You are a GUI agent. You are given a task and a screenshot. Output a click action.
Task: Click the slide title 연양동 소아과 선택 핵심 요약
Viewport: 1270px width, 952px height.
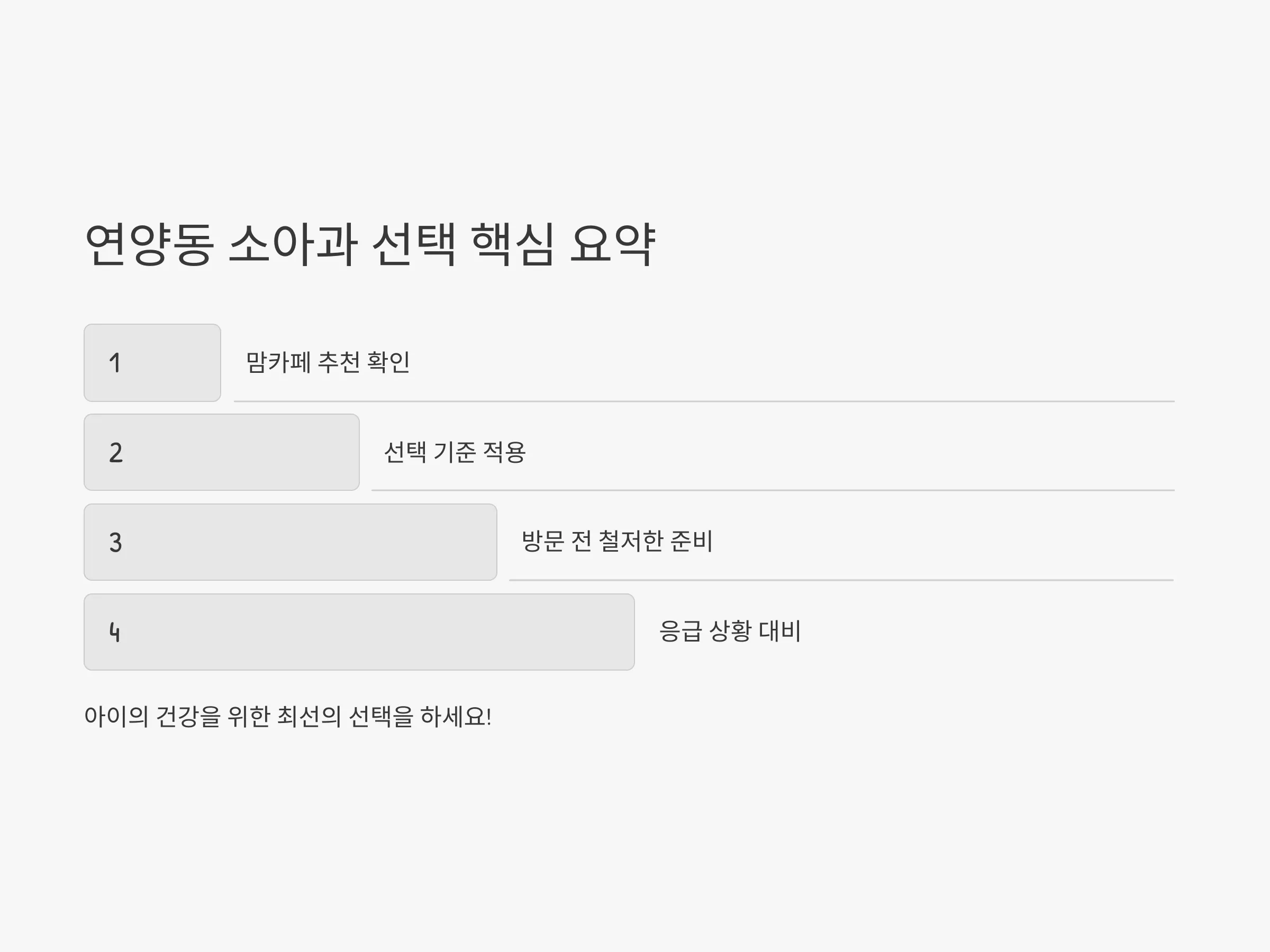(370, 244)
